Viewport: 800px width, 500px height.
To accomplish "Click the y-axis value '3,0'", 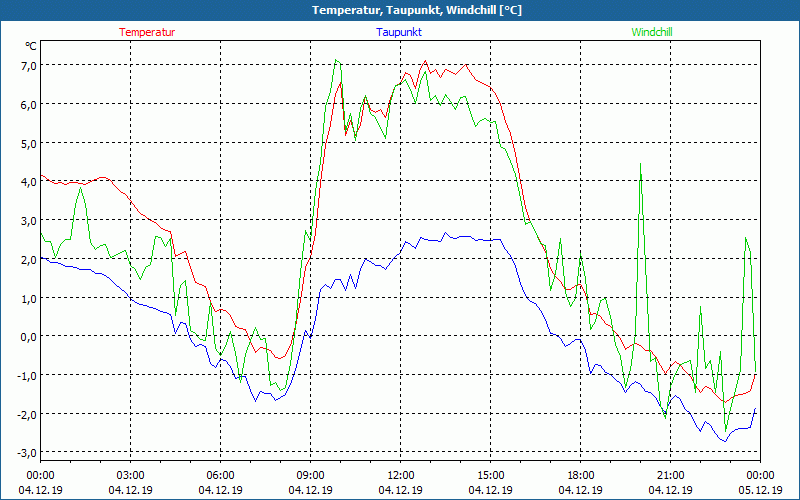I will pyautogui.click(x=29, y=220).
